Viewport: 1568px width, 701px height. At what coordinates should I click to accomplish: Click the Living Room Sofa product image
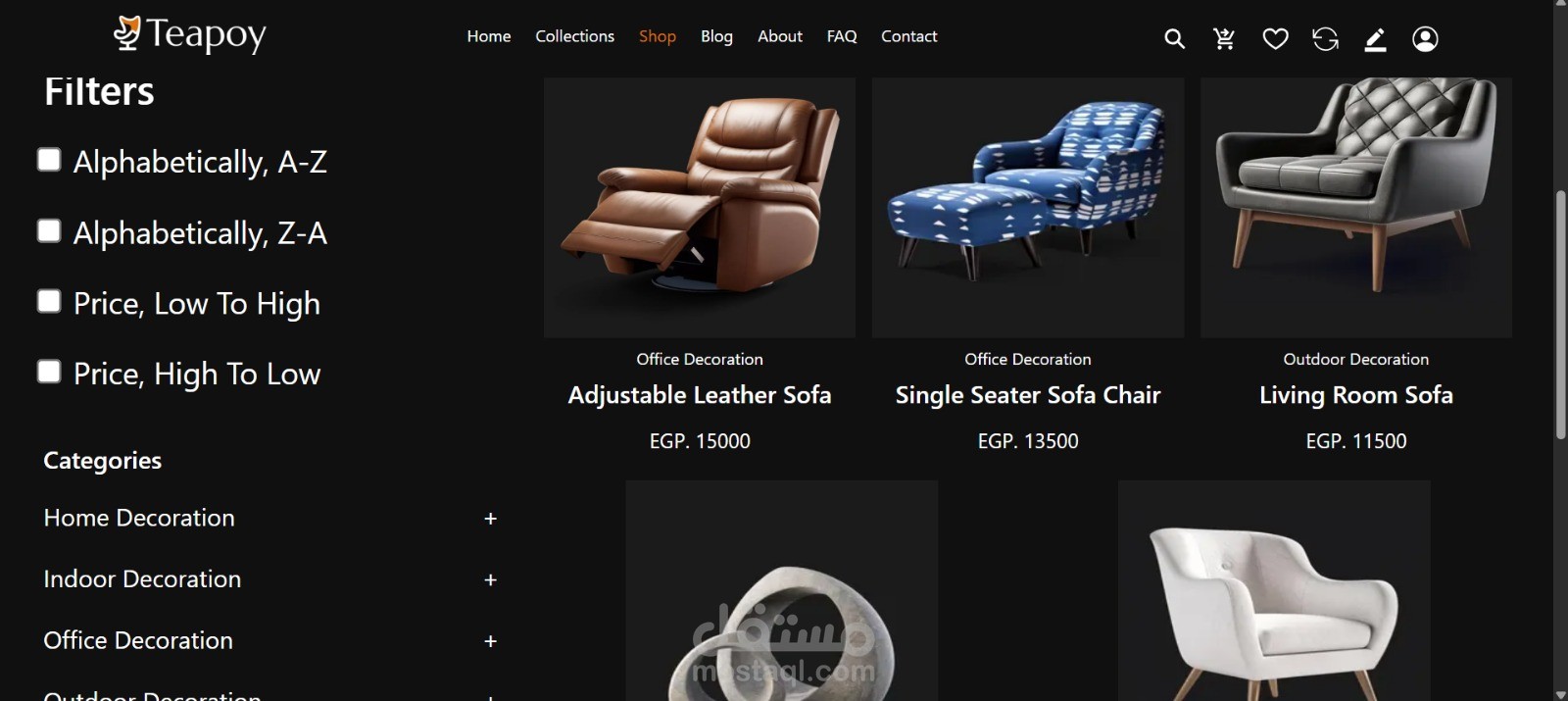coord(1356,208)
